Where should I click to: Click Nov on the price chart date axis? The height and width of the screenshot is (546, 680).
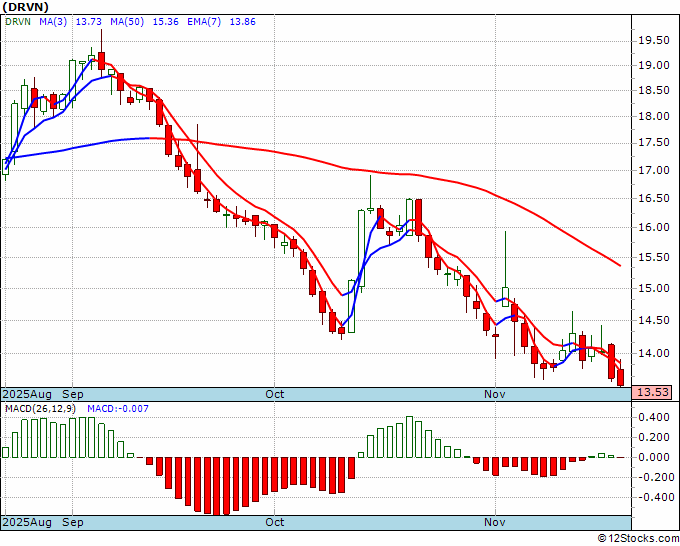[495, 394]
